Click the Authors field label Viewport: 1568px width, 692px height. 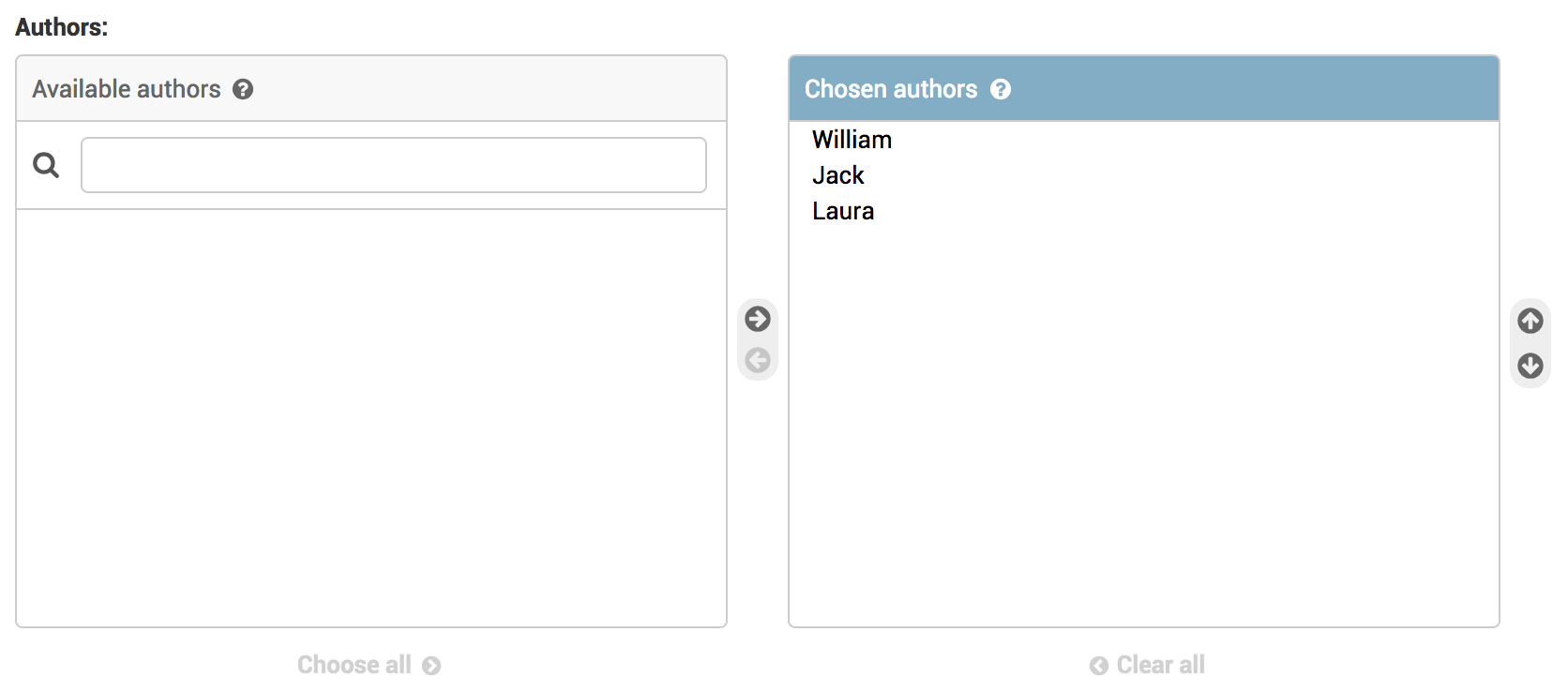pos(61,27)
